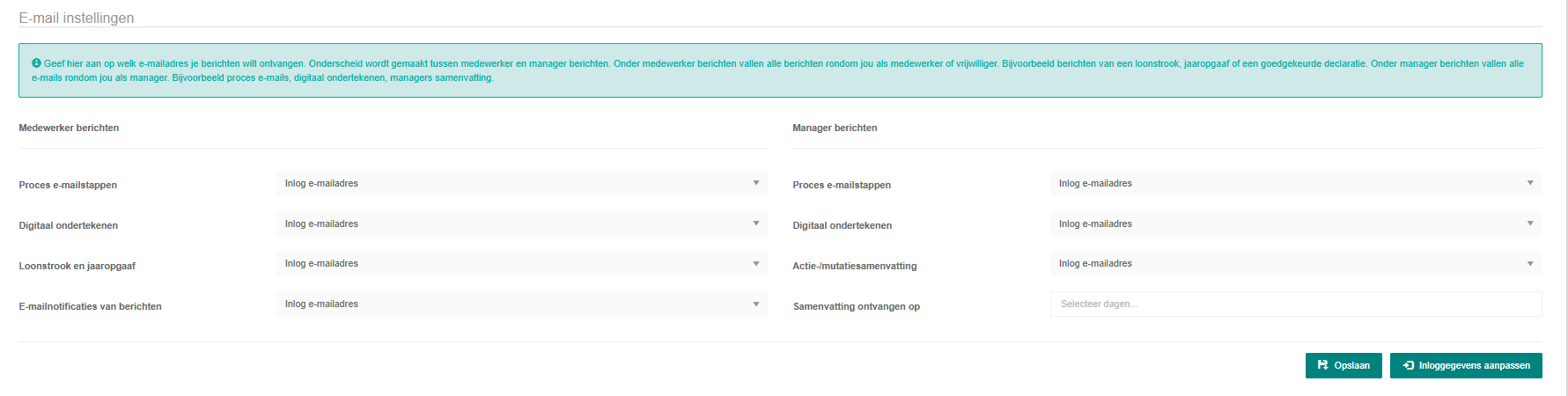
Task: Click the info icon in the notice banner
Action: [37, 63]
